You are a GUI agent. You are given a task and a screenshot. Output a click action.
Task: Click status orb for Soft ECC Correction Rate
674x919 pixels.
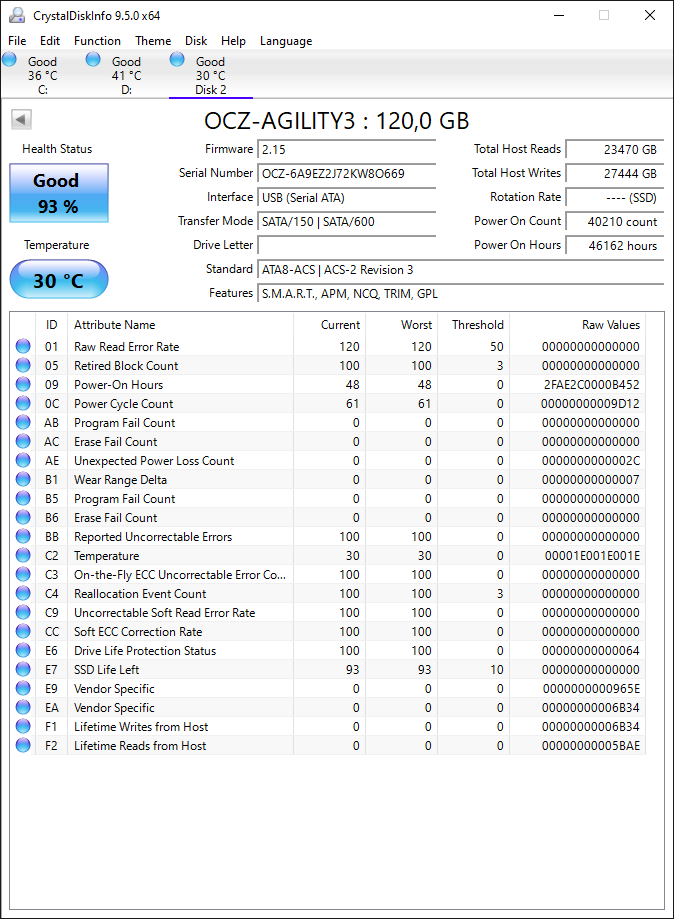point(23,631)
